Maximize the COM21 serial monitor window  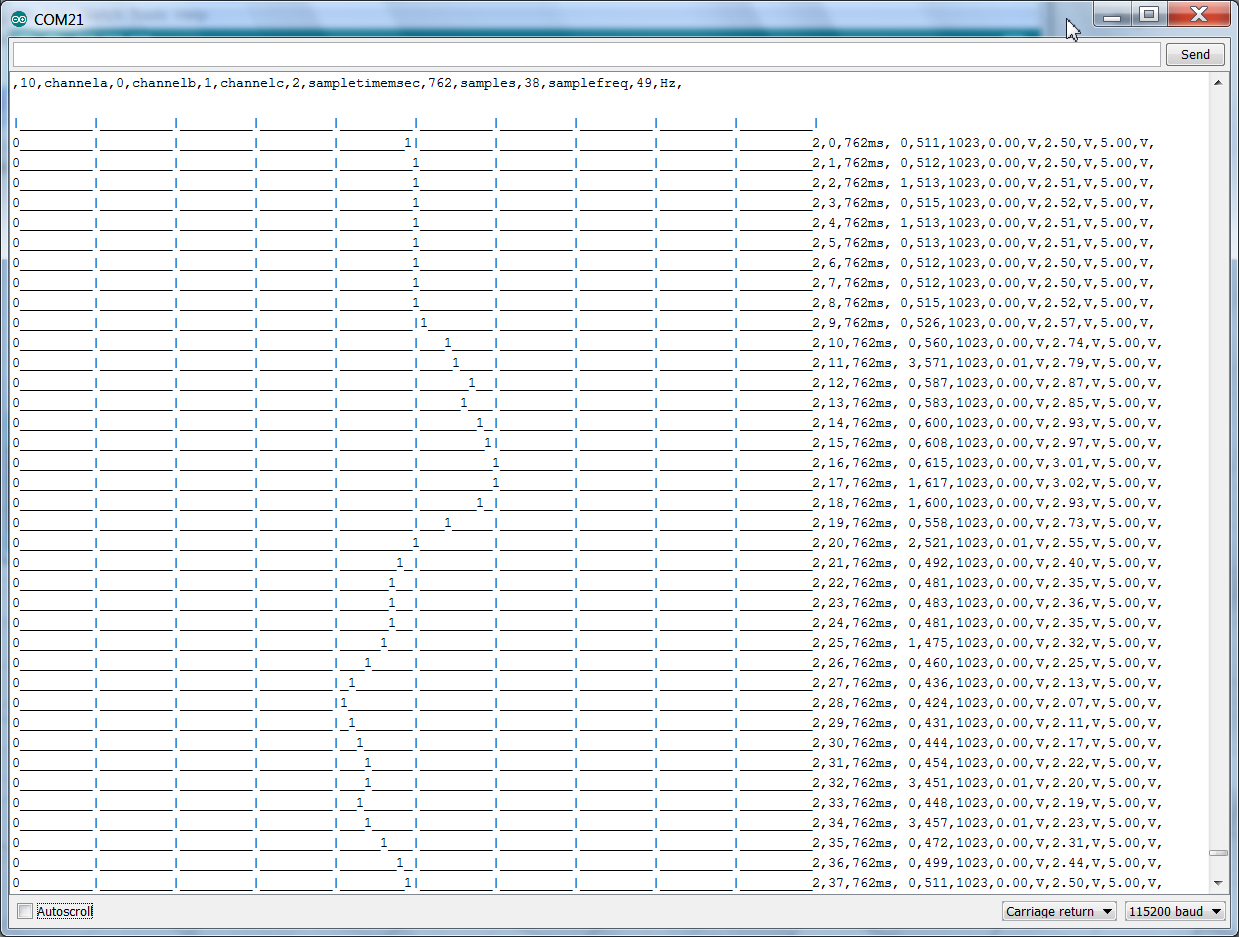(x=1149, y=15)
